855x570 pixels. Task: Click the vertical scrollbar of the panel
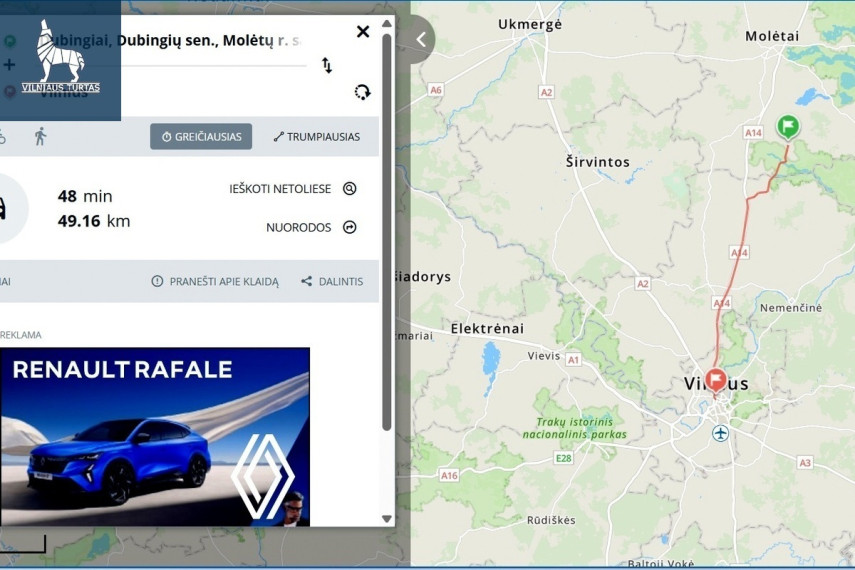tap(387, 232)
